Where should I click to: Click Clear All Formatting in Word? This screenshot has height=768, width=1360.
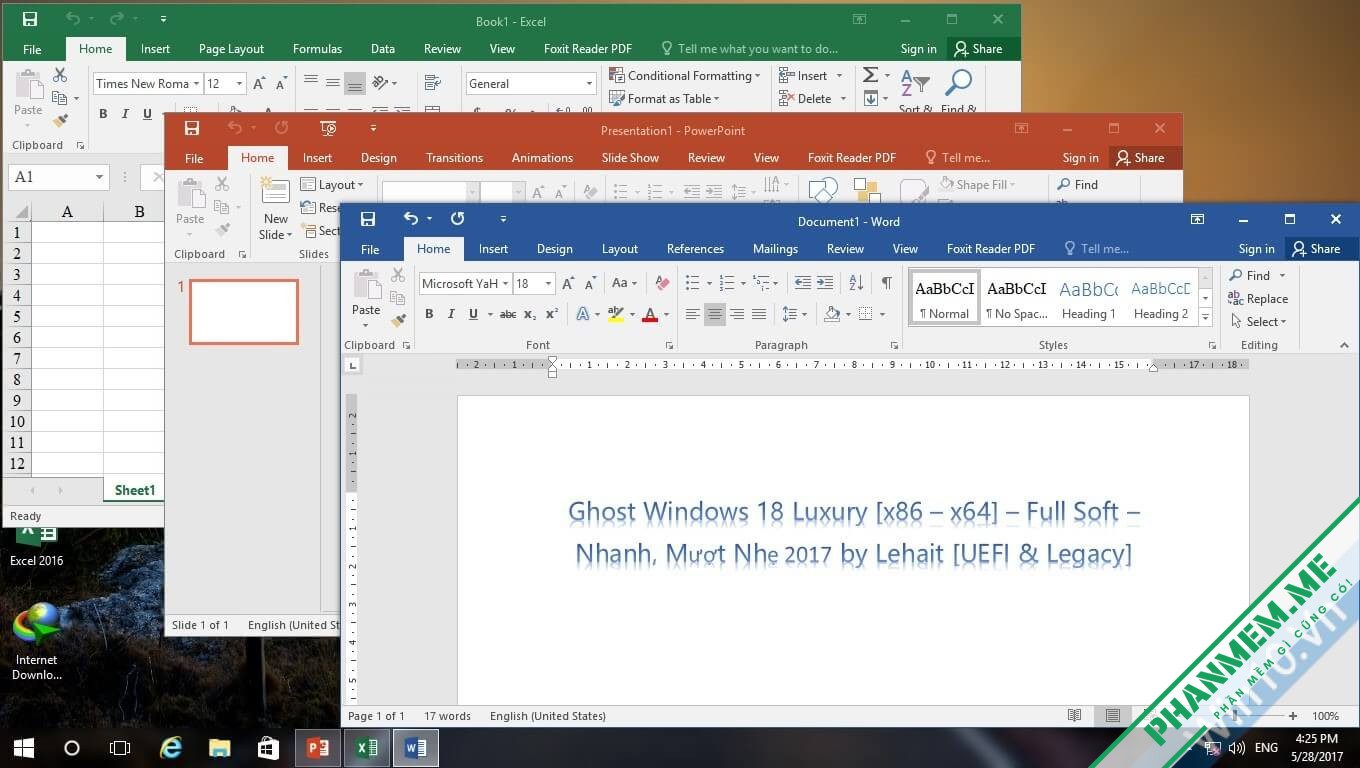(662, 283)
